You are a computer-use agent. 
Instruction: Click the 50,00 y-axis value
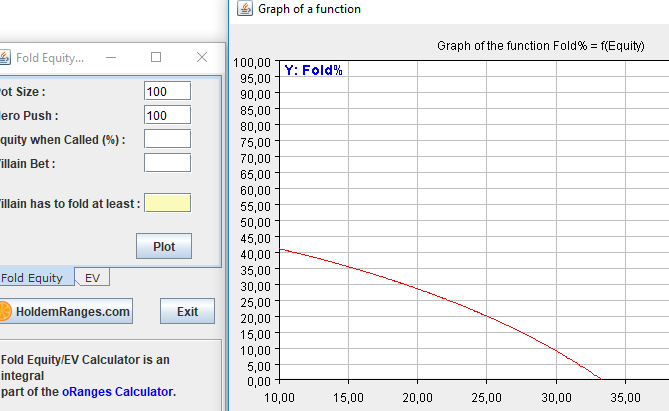(255, 222)
